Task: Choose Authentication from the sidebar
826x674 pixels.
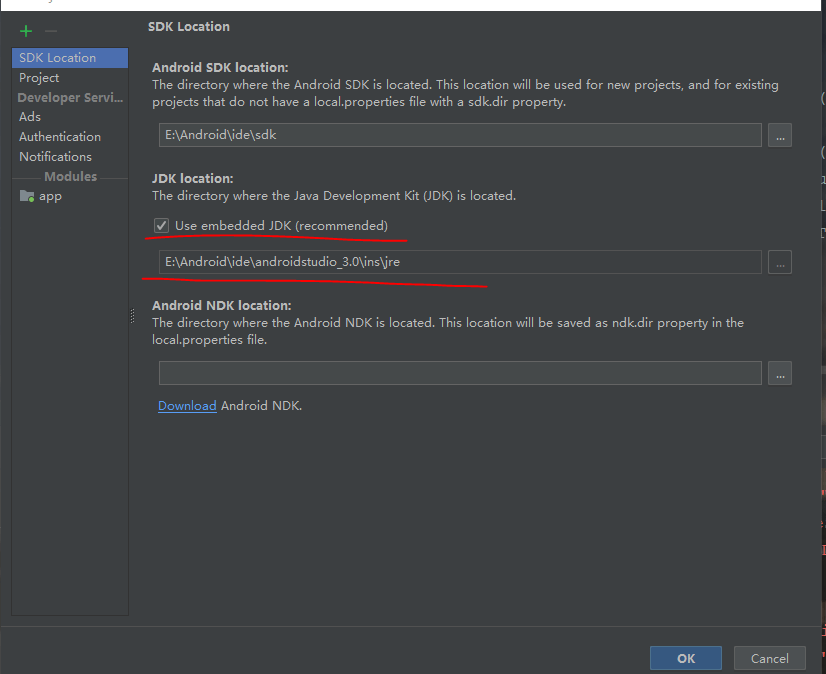Action: click(x=59, y=136)
